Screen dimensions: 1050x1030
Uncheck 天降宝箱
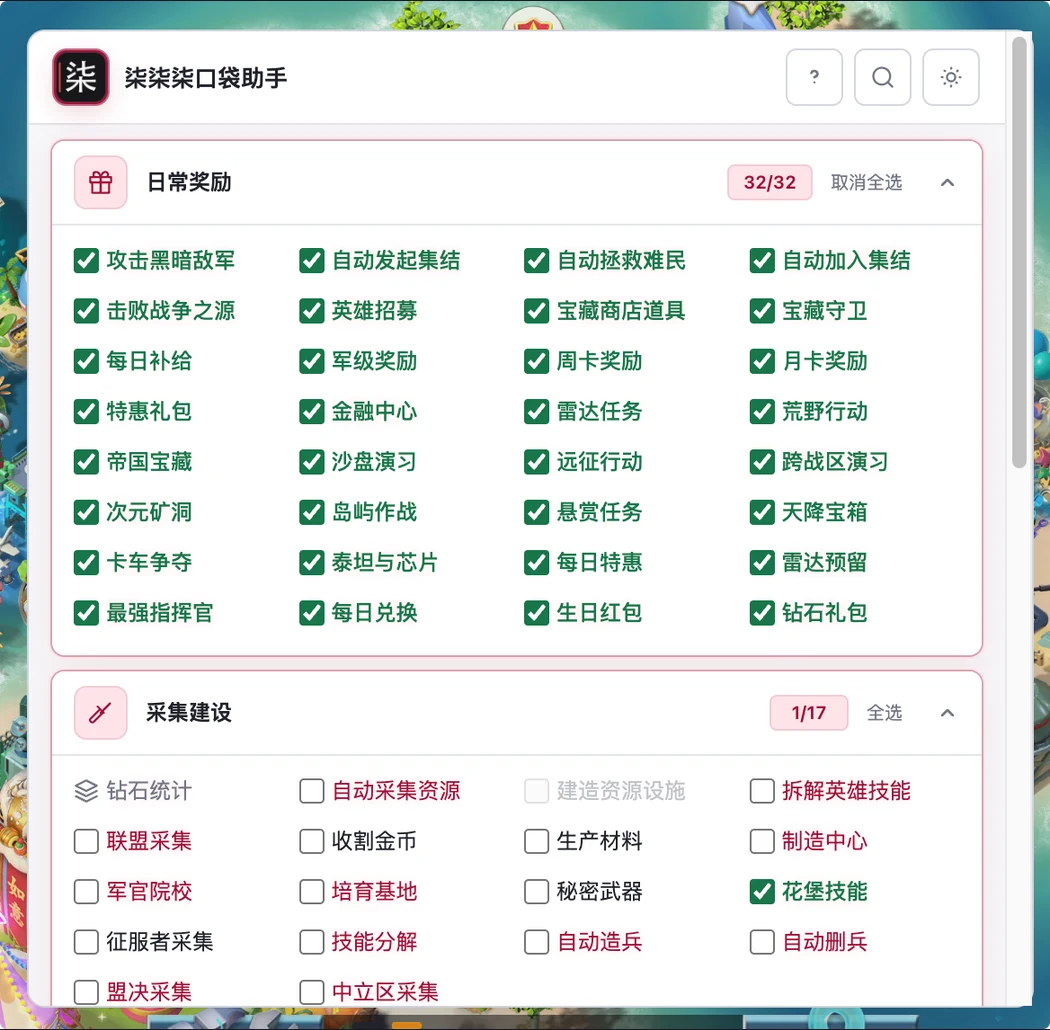tap(762, 512)
